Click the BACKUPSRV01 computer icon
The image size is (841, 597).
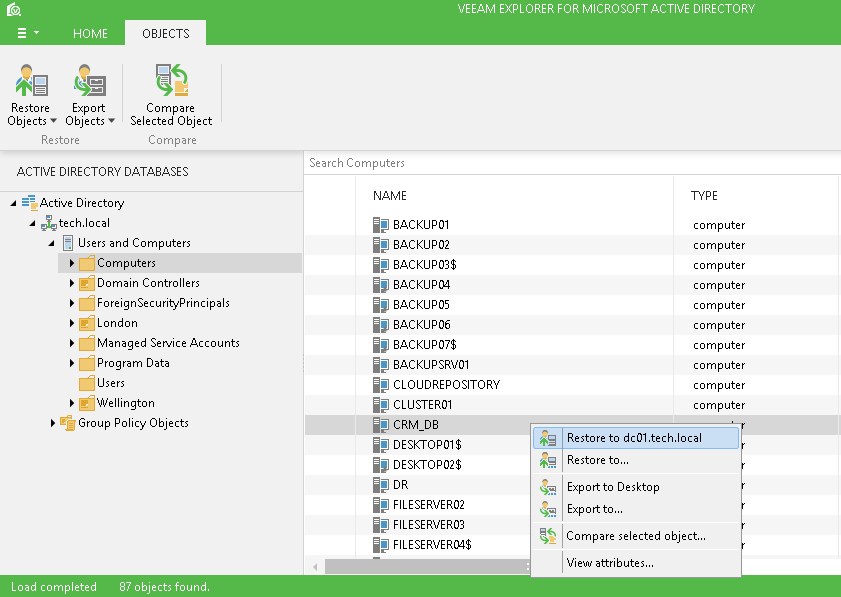pyautogui.click(x=381, y=365)
